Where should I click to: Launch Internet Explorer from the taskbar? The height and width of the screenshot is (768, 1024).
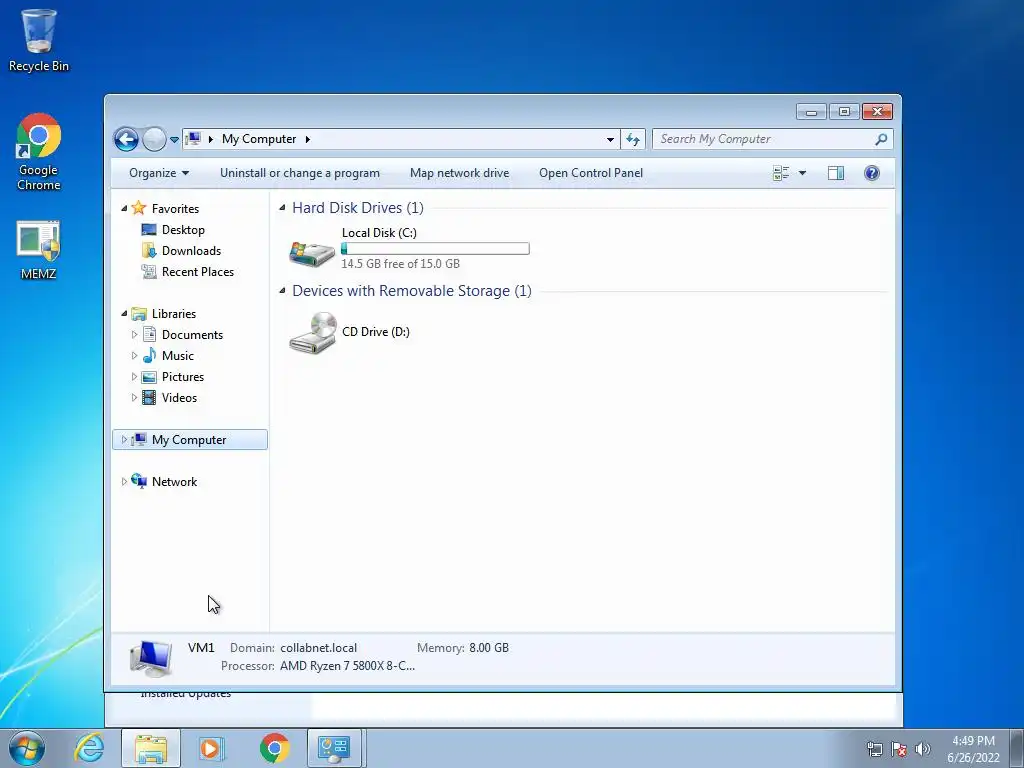coord(89,748)
